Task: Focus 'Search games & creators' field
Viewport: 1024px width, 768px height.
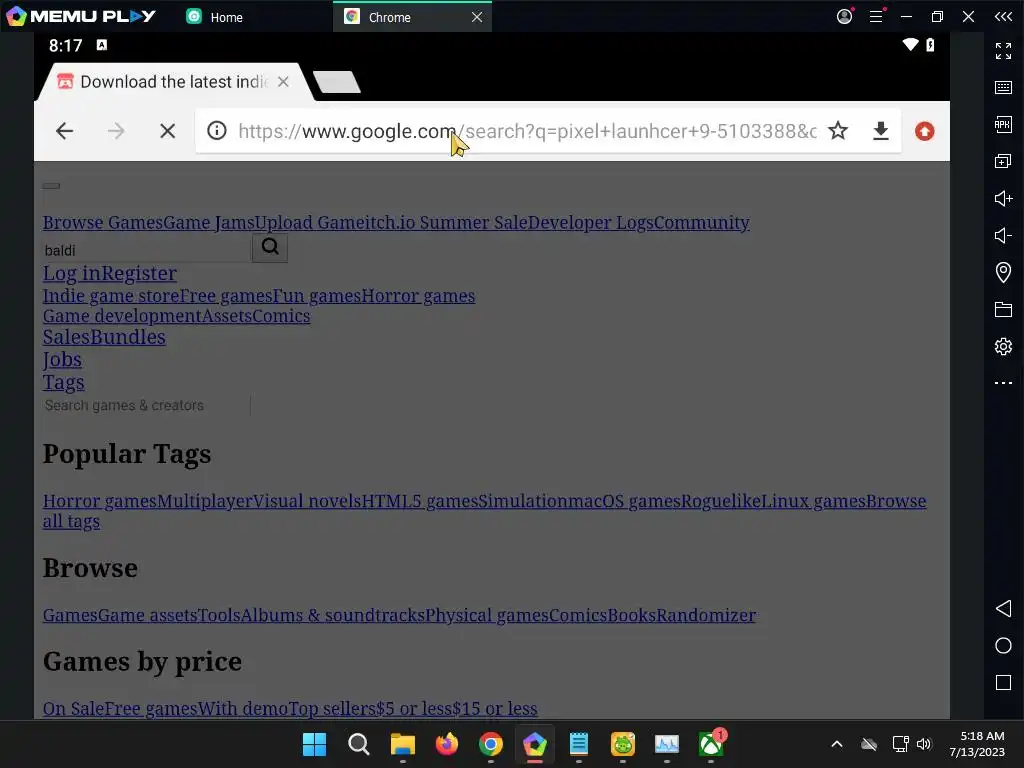Action: point(147,406)
